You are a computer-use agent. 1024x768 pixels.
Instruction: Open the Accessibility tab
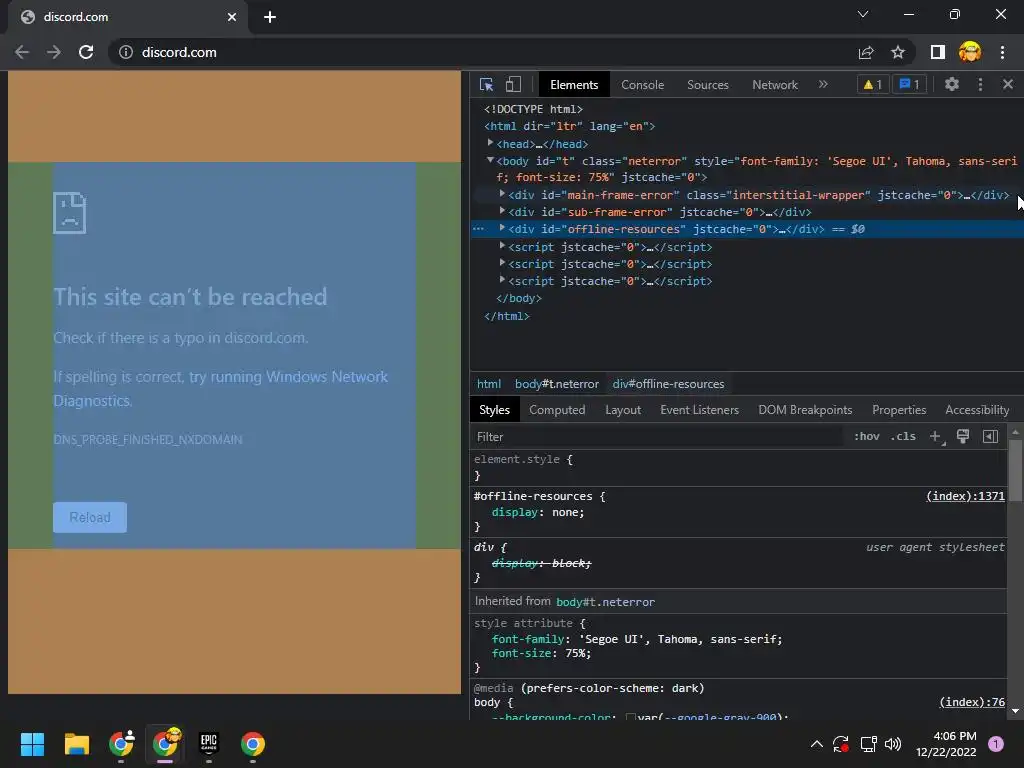click(x=976, y=410)
